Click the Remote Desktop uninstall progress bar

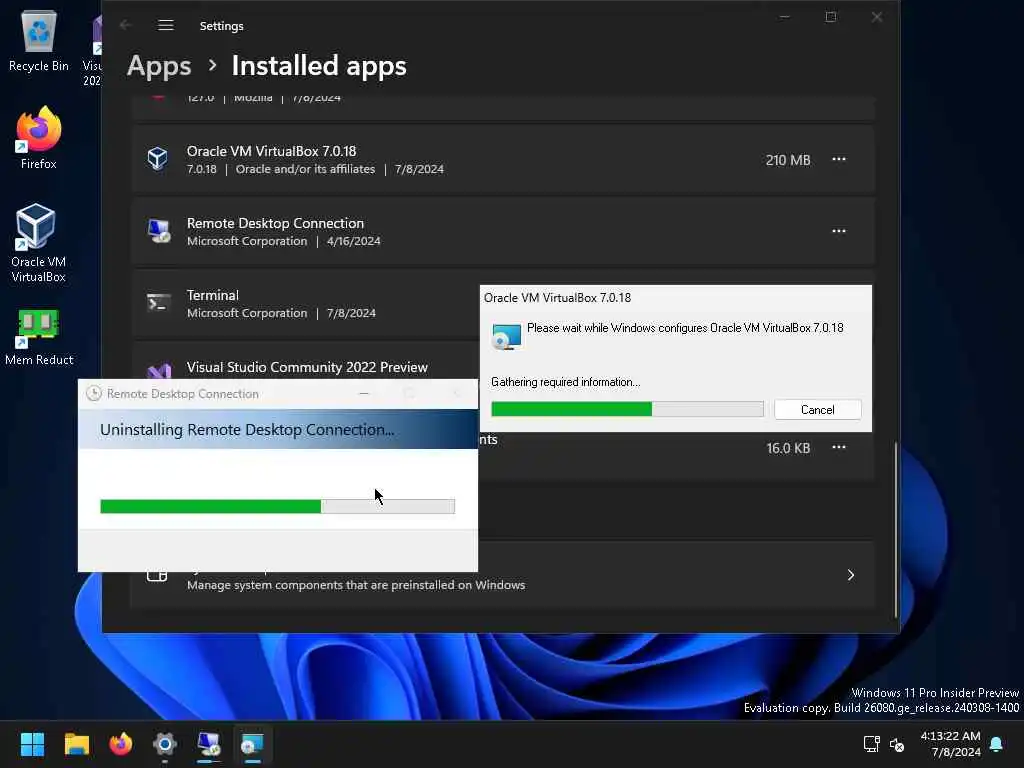278,506
